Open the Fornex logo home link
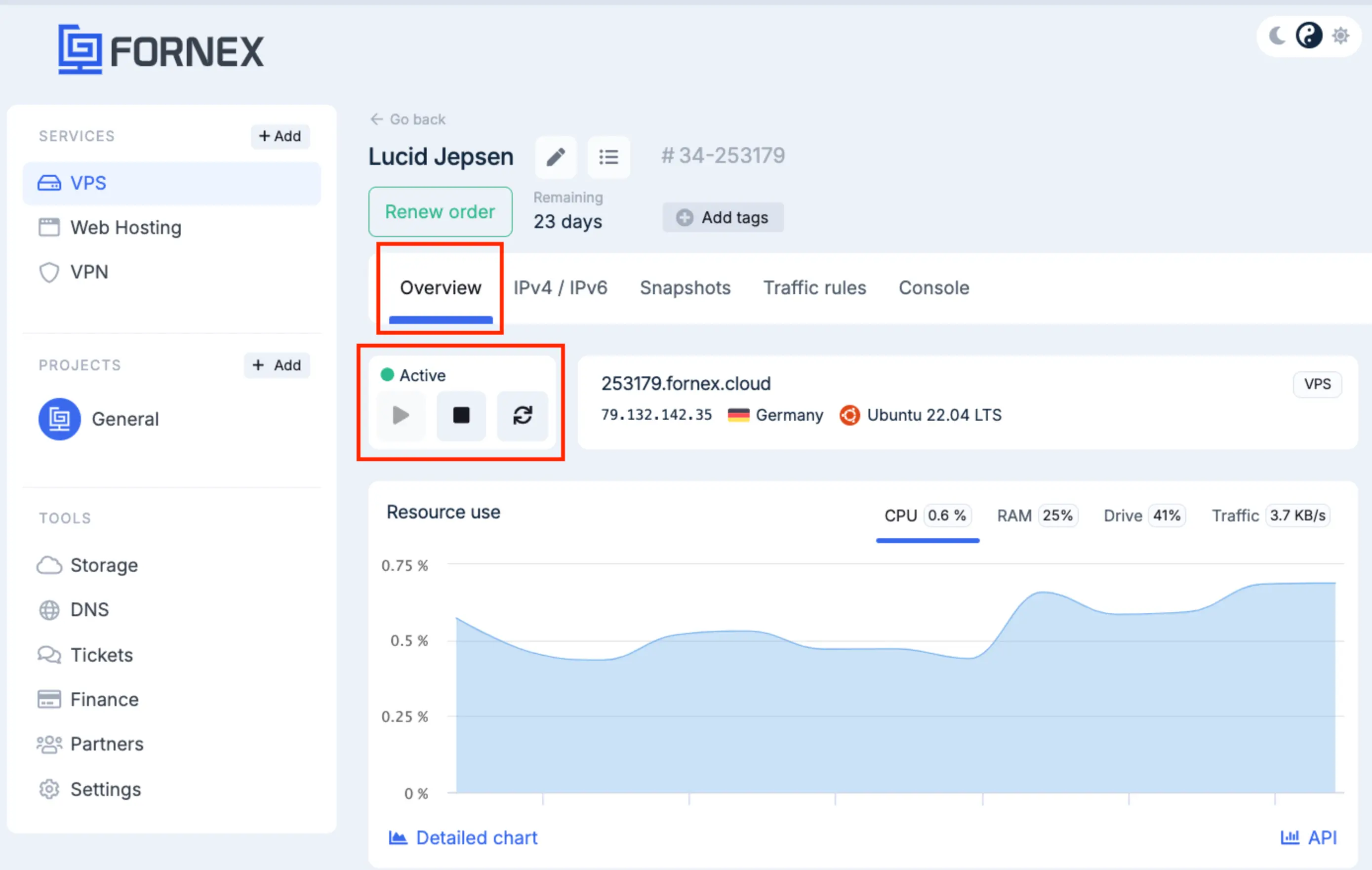Screen dimensions: 1372x870 (x=161, y=49)
